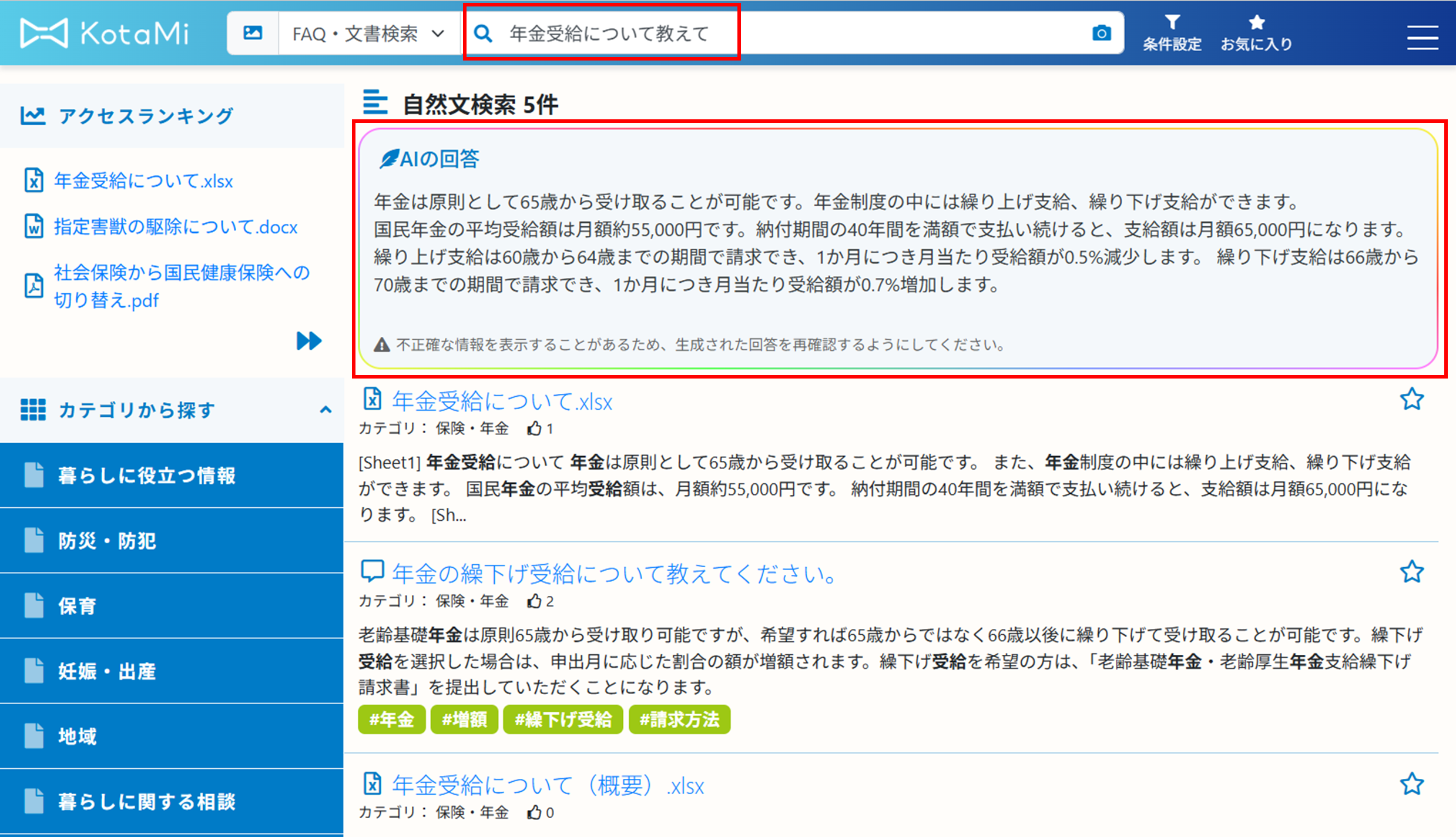Favorite star for 年金受給について（概要）.xlsx
Screen dimensions: 1456x837
[x=1411, y=784]
